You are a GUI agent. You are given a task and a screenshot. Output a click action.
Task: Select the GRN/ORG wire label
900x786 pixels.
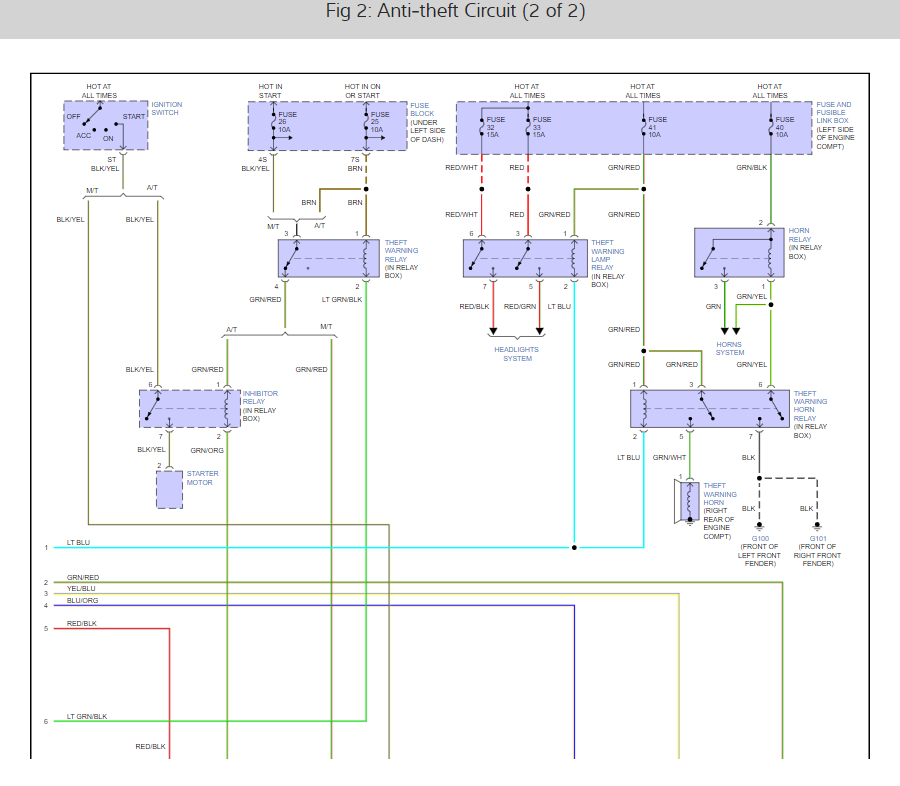207,451
